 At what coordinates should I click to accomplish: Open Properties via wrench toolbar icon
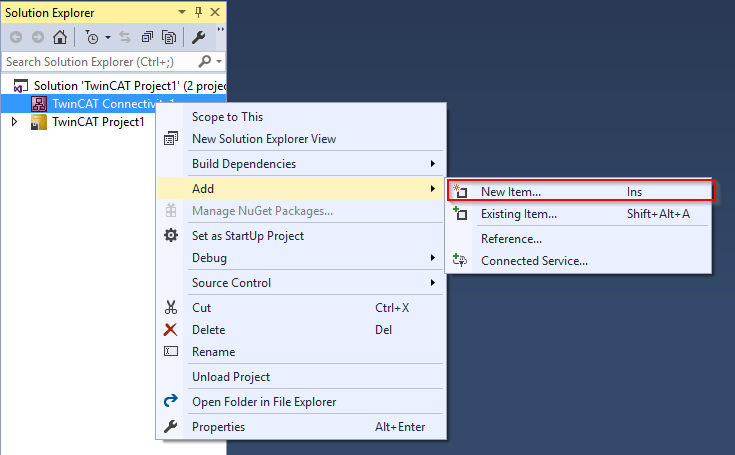pyautogui.click(x=198, y=37)
